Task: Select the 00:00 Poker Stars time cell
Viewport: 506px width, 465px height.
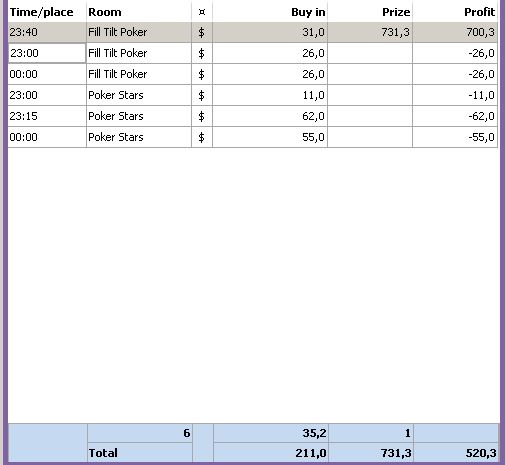Action: 47,137
